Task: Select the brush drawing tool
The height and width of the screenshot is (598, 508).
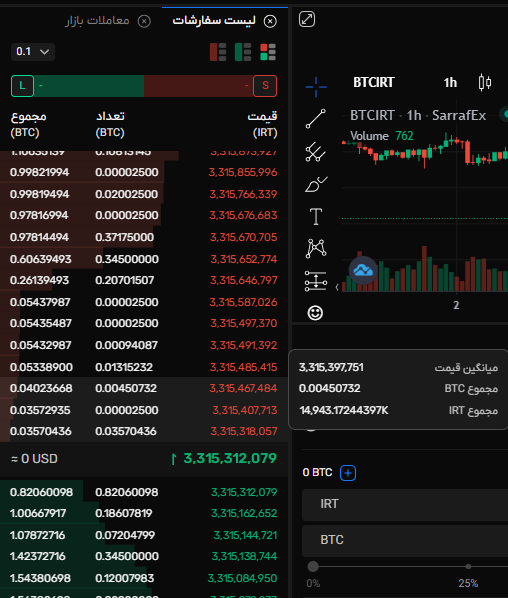Action: [x=316, y=184]
